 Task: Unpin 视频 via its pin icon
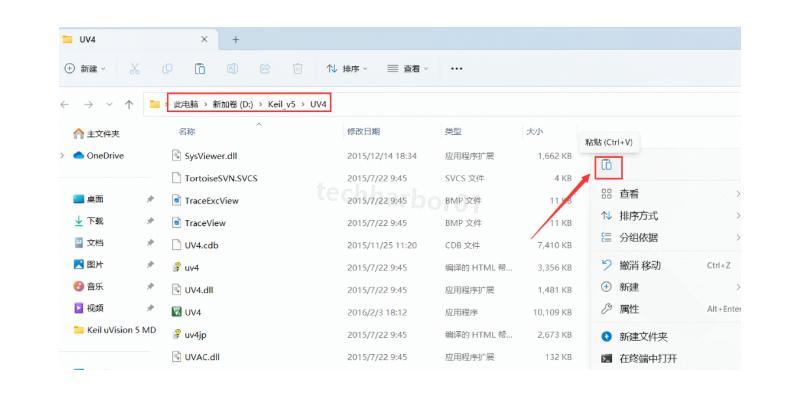150,308
